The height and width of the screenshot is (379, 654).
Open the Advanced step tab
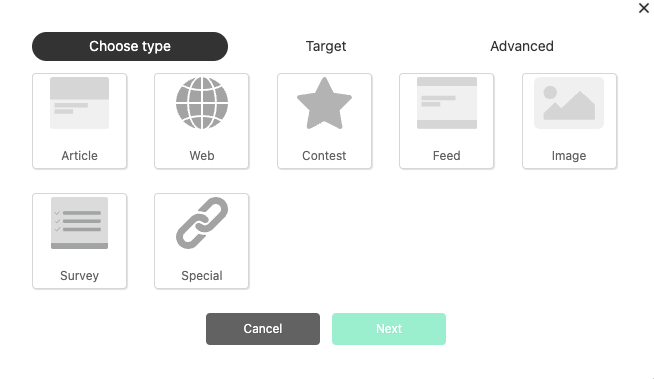522,46
